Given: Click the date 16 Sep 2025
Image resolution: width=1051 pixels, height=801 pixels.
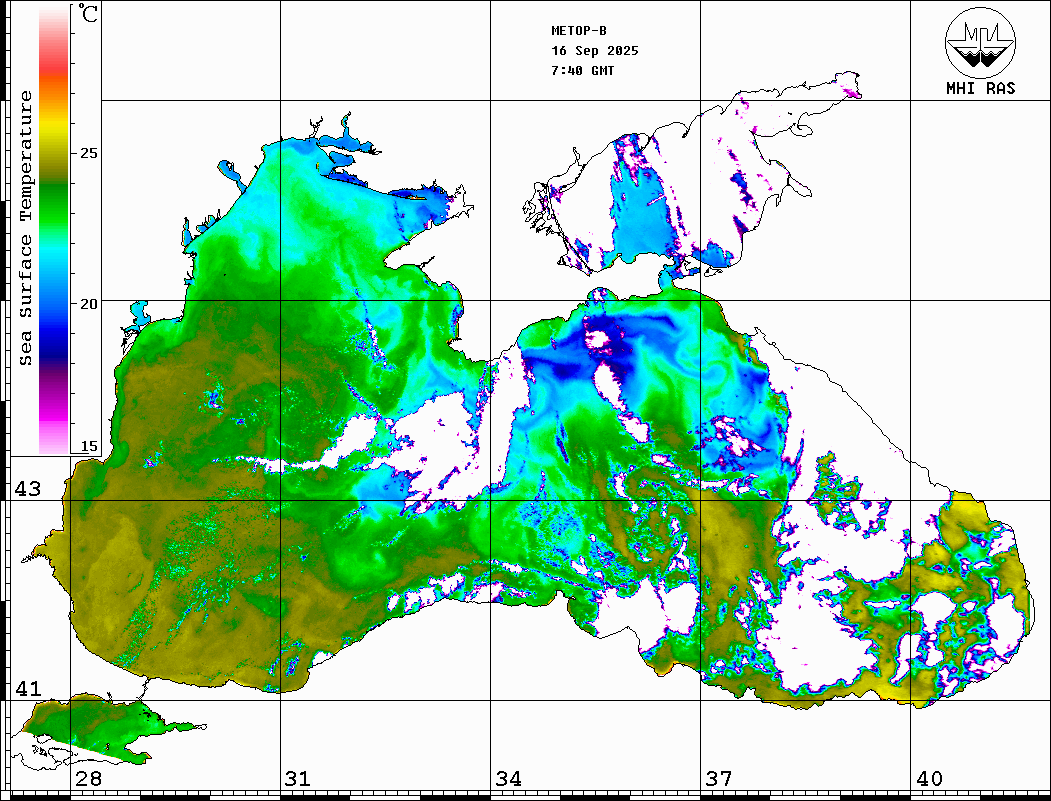Looking at the screenshot, I should click(x=594, y=51).
